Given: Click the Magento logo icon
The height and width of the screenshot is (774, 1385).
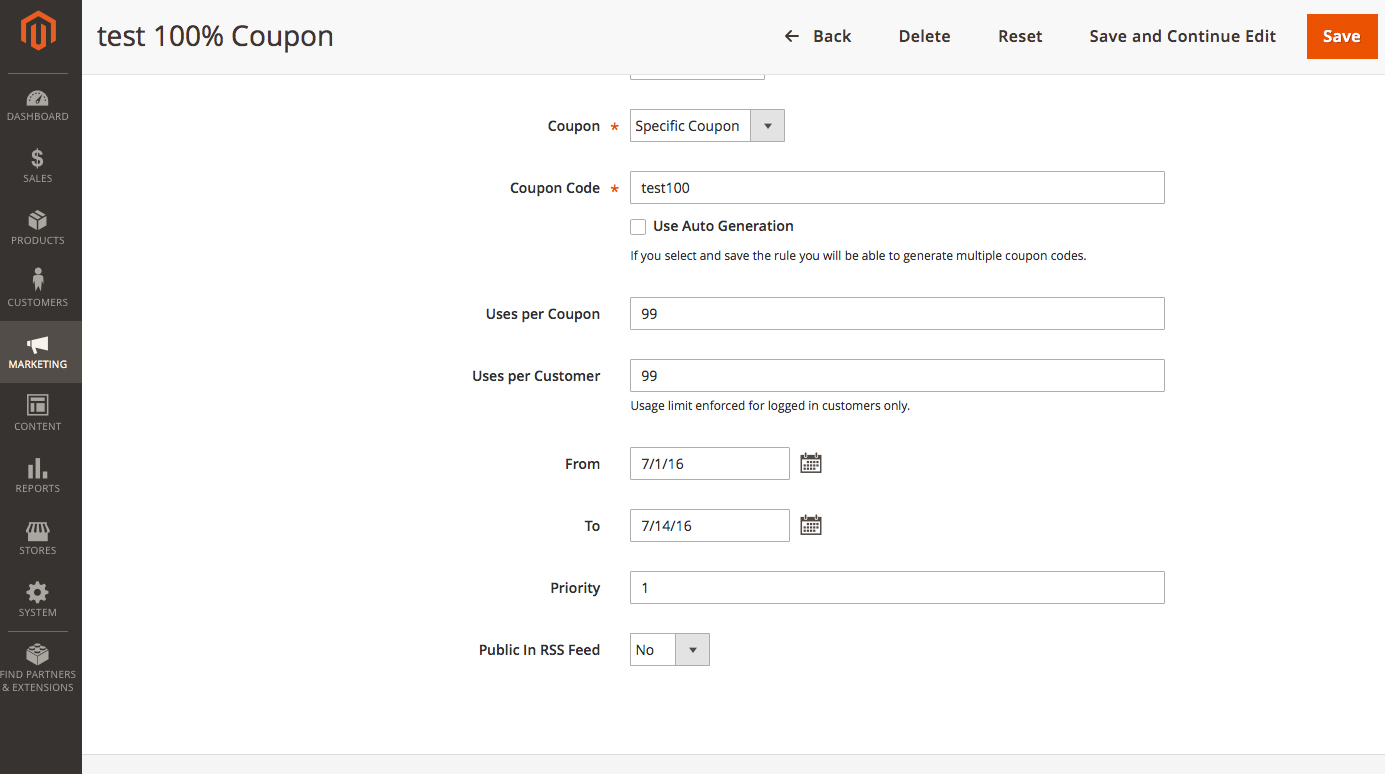Looking at the screenshot, I should 39,32.
